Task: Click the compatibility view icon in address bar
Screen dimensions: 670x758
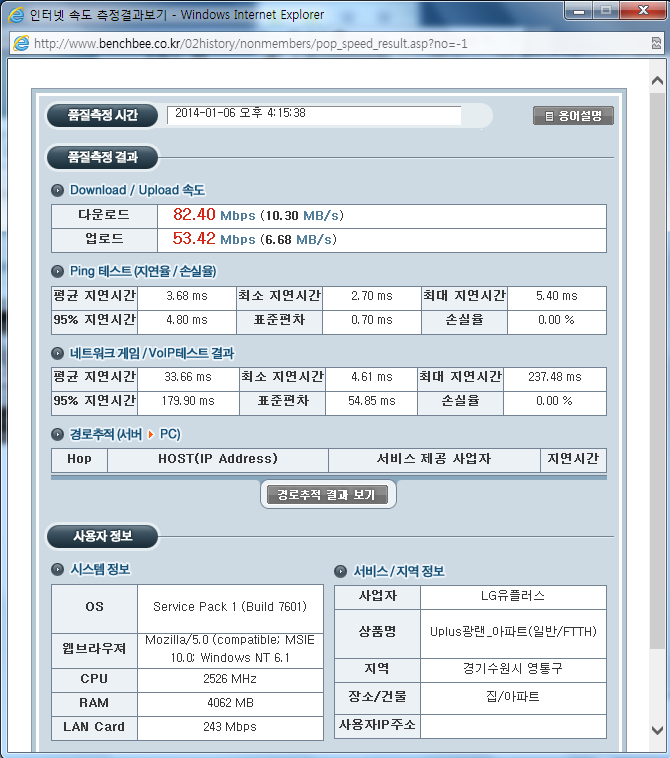Action: tap(656, 44)
